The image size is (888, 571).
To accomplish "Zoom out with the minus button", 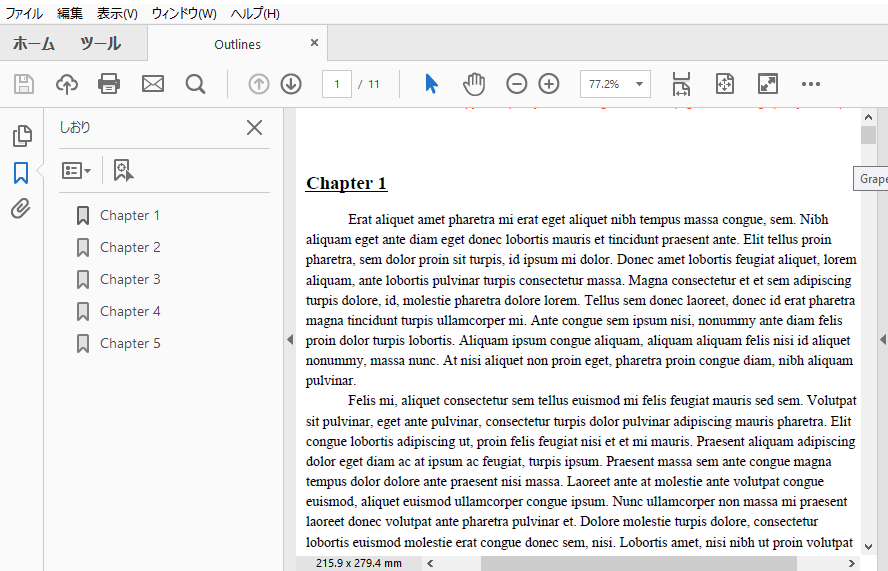I will 516,84.
